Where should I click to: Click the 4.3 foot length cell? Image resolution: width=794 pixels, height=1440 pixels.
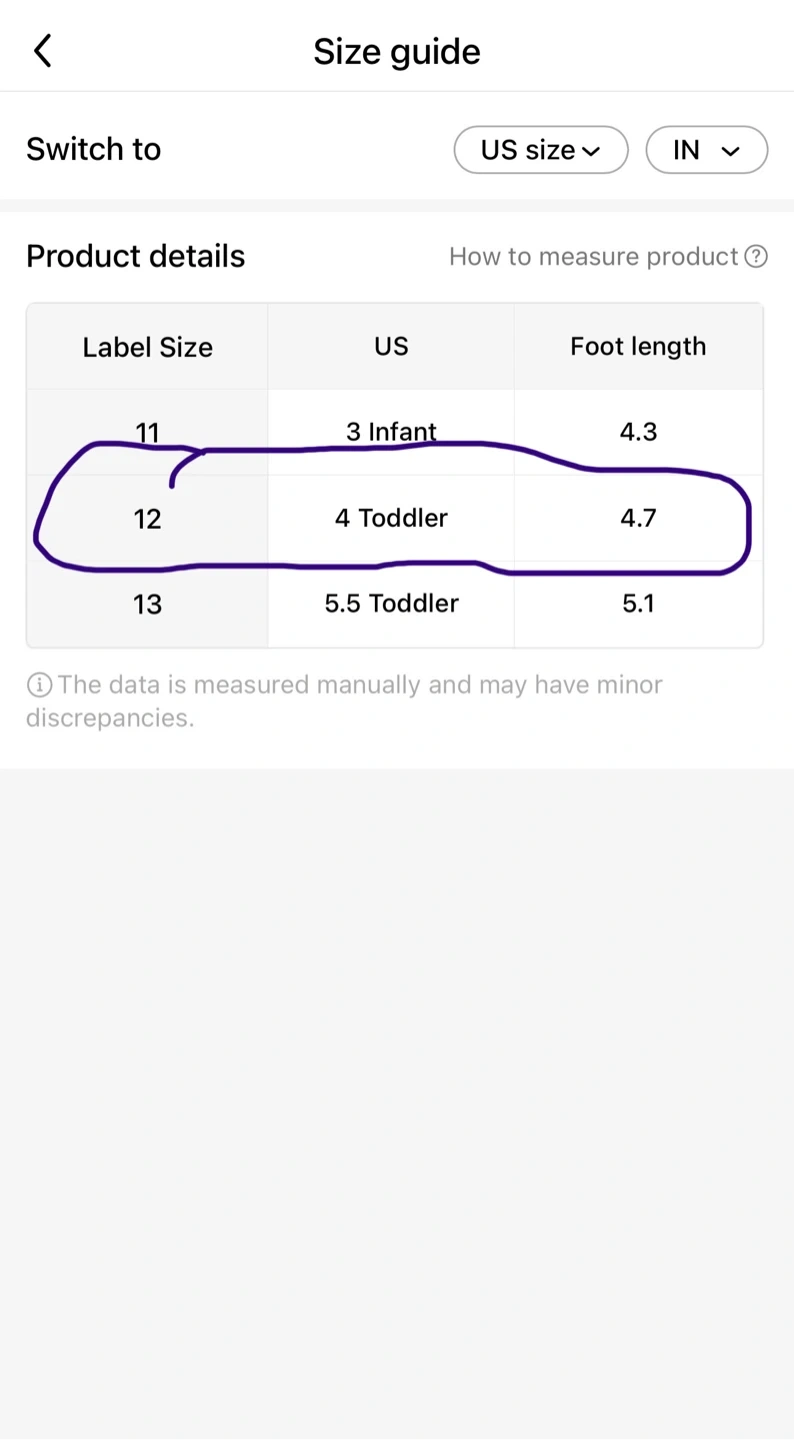638,432
